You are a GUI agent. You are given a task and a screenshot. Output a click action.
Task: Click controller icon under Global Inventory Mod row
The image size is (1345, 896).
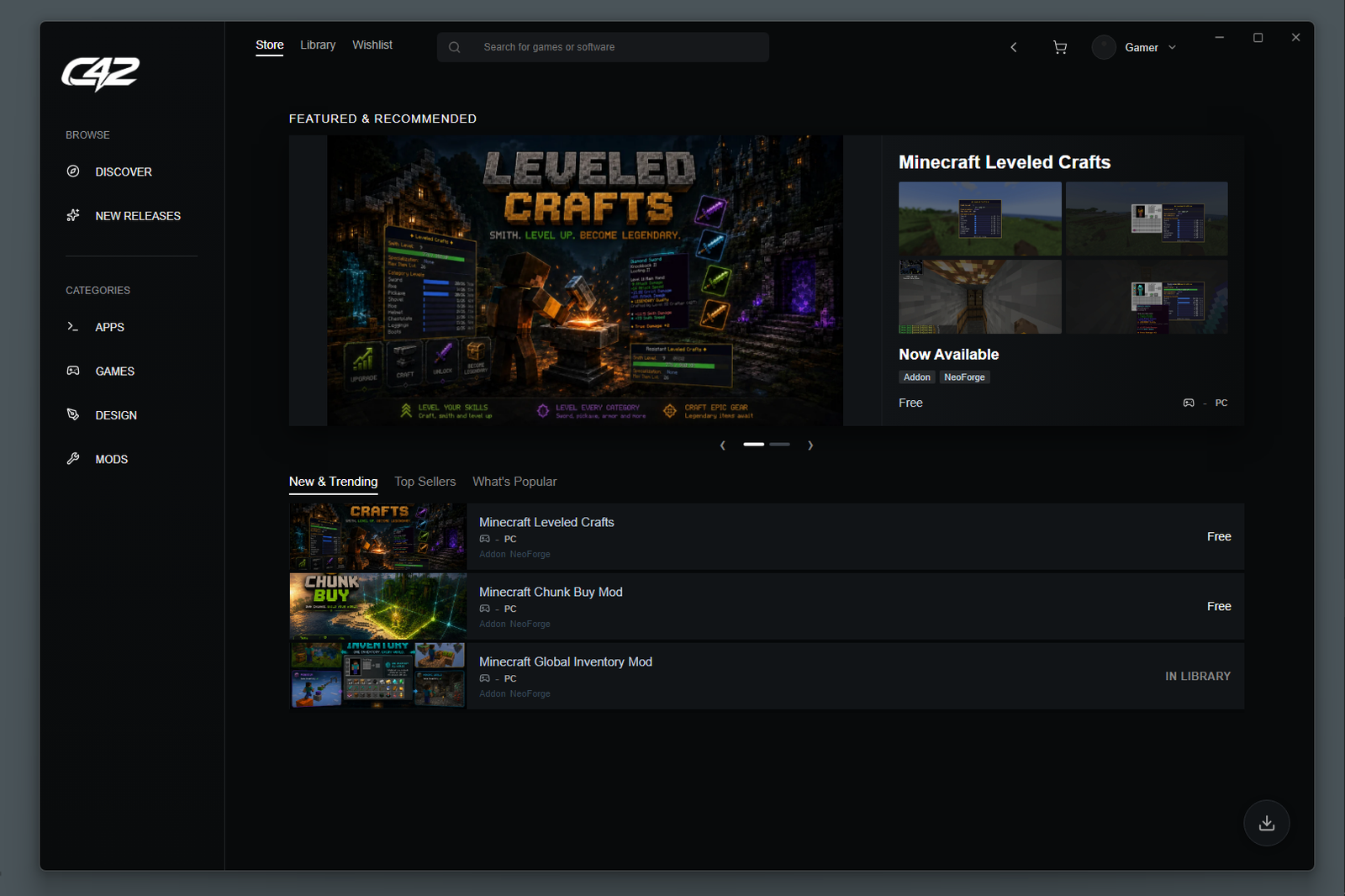click(x=485, y=678)
